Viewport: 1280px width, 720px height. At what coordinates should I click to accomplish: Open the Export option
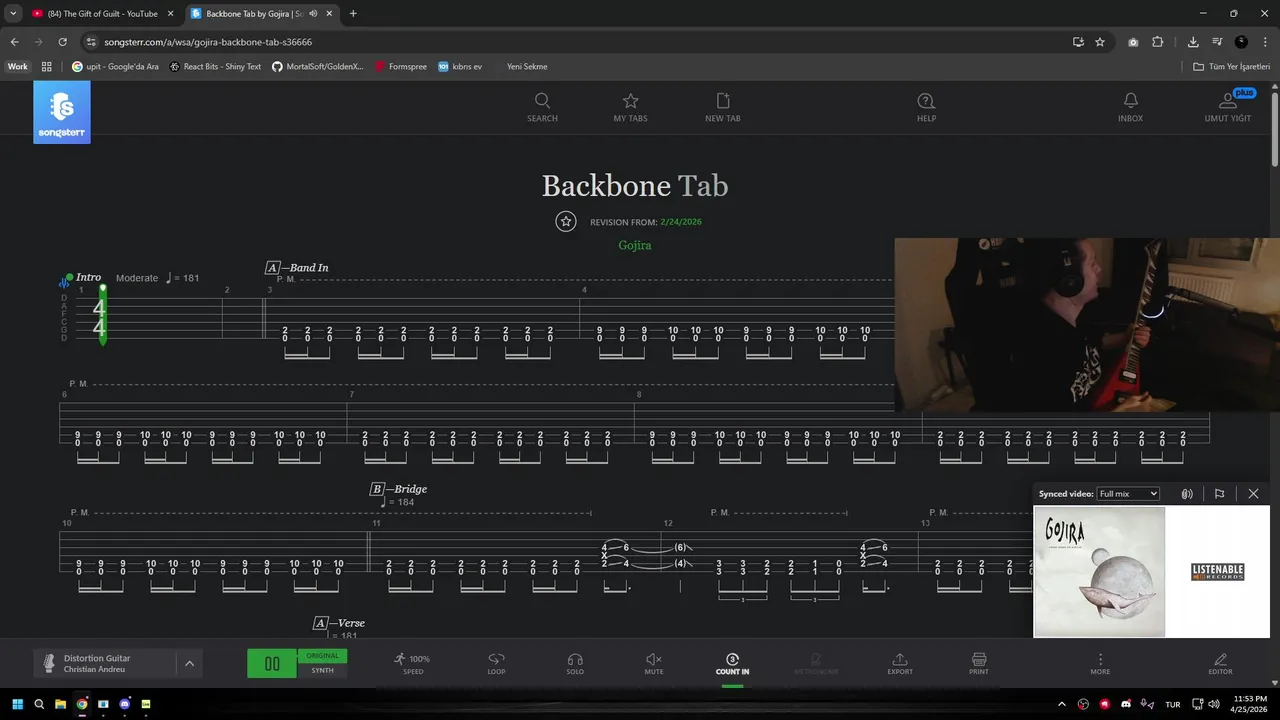(x=900, y=664)
